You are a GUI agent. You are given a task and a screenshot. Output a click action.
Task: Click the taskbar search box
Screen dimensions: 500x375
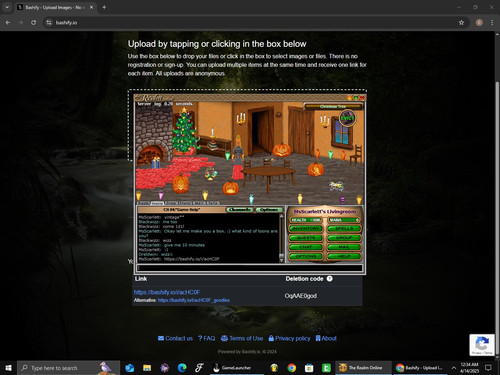[68, 368]
